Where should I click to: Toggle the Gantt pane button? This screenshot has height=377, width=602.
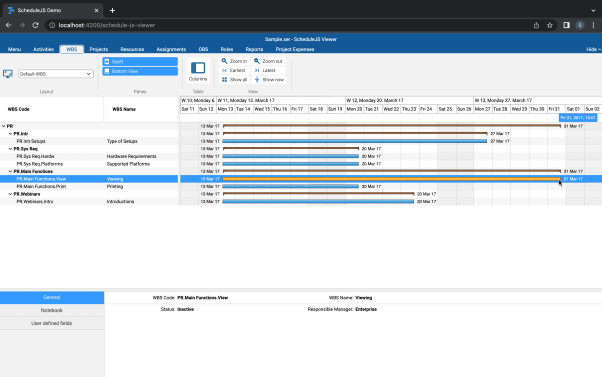[140, 61]
